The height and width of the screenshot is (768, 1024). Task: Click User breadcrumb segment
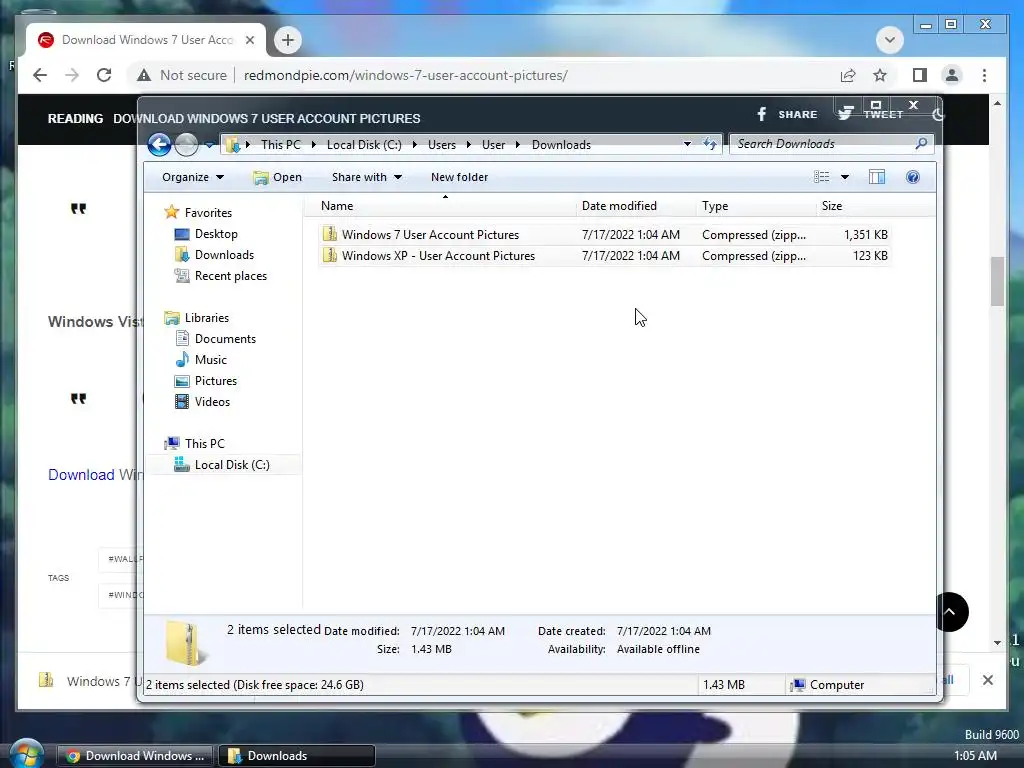[493, 144]
